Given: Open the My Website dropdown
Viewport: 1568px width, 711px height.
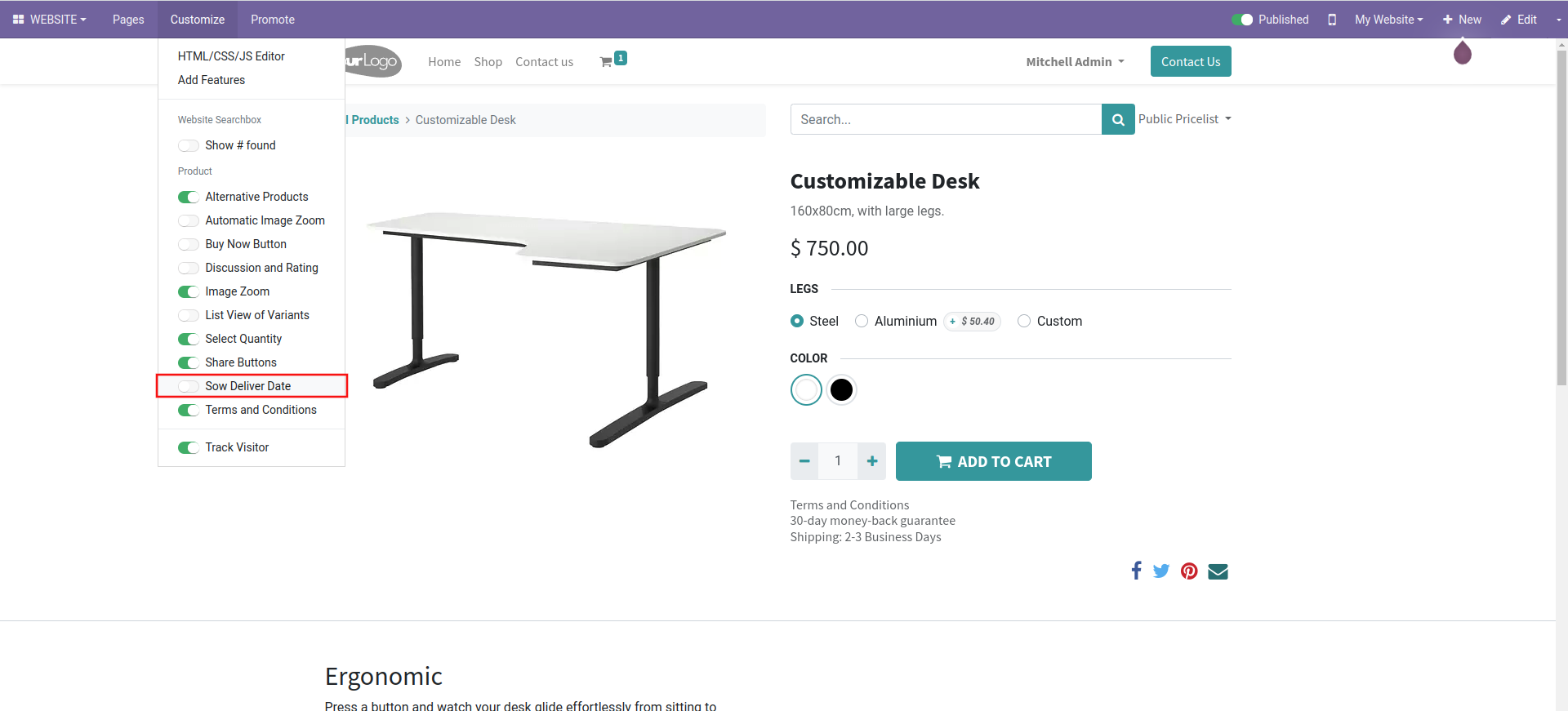Looking at the screenshot, I should coord(1388,20).
